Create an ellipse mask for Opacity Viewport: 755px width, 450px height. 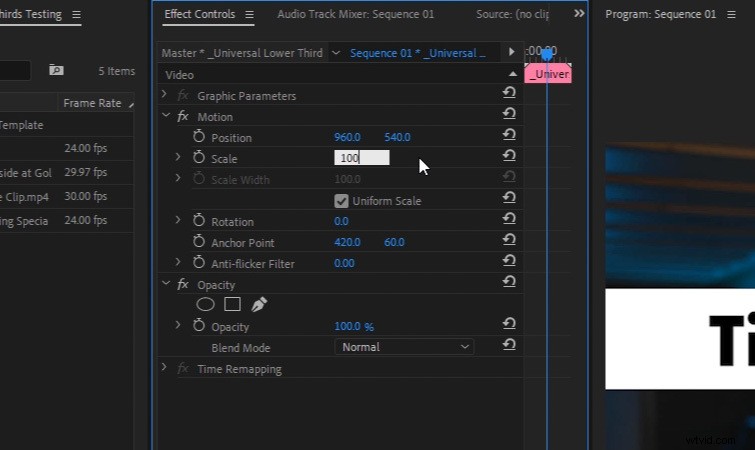pyautogui.click(x=206, y=304)
